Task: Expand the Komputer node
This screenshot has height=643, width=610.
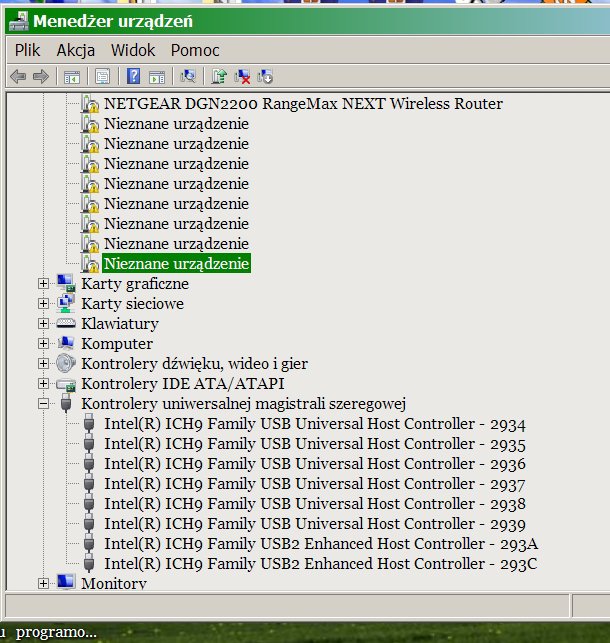Action: click(x=43, y=343)
